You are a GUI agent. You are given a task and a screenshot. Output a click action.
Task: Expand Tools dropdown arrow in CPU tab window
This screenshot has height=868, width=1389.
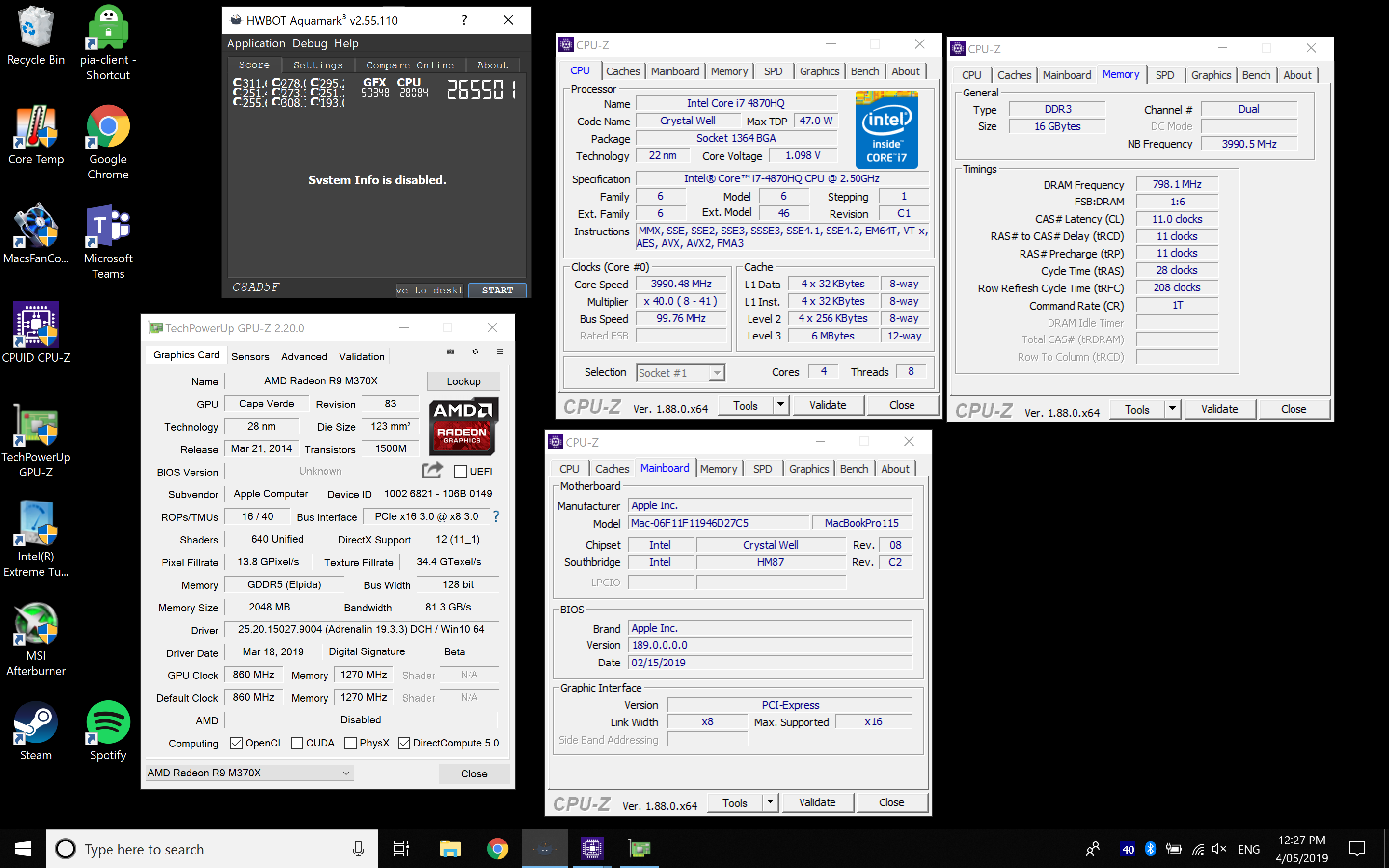click(781, 405)
